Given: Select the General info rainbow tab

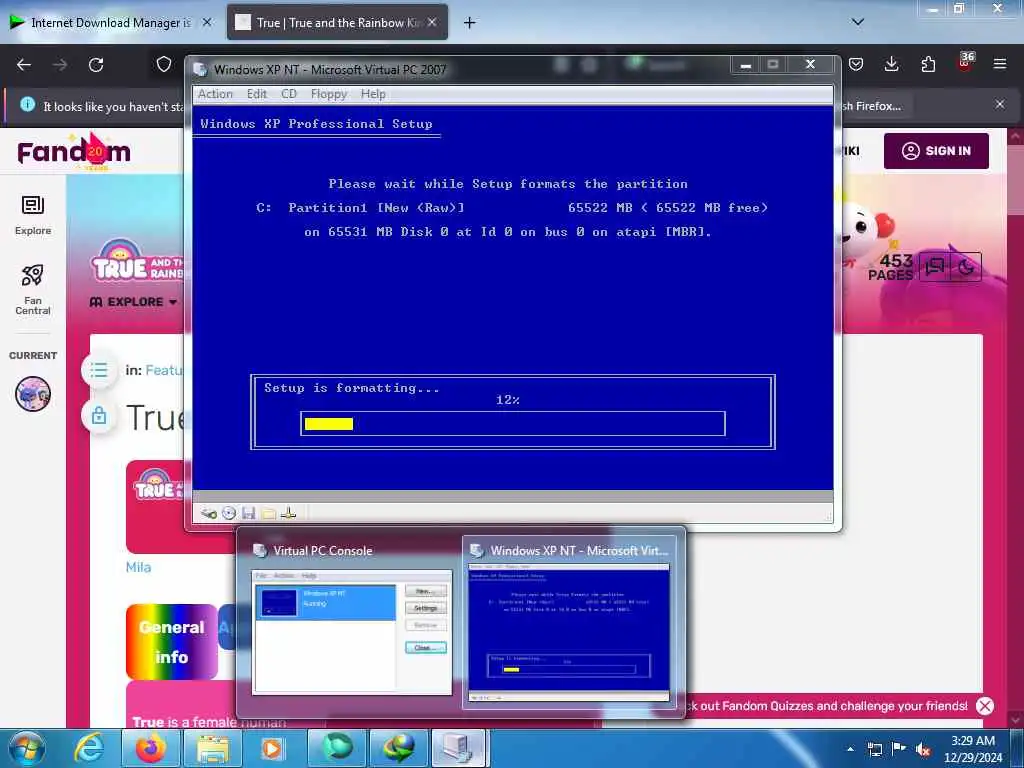Looking at the screenshot, I should [x=171, y=642].
